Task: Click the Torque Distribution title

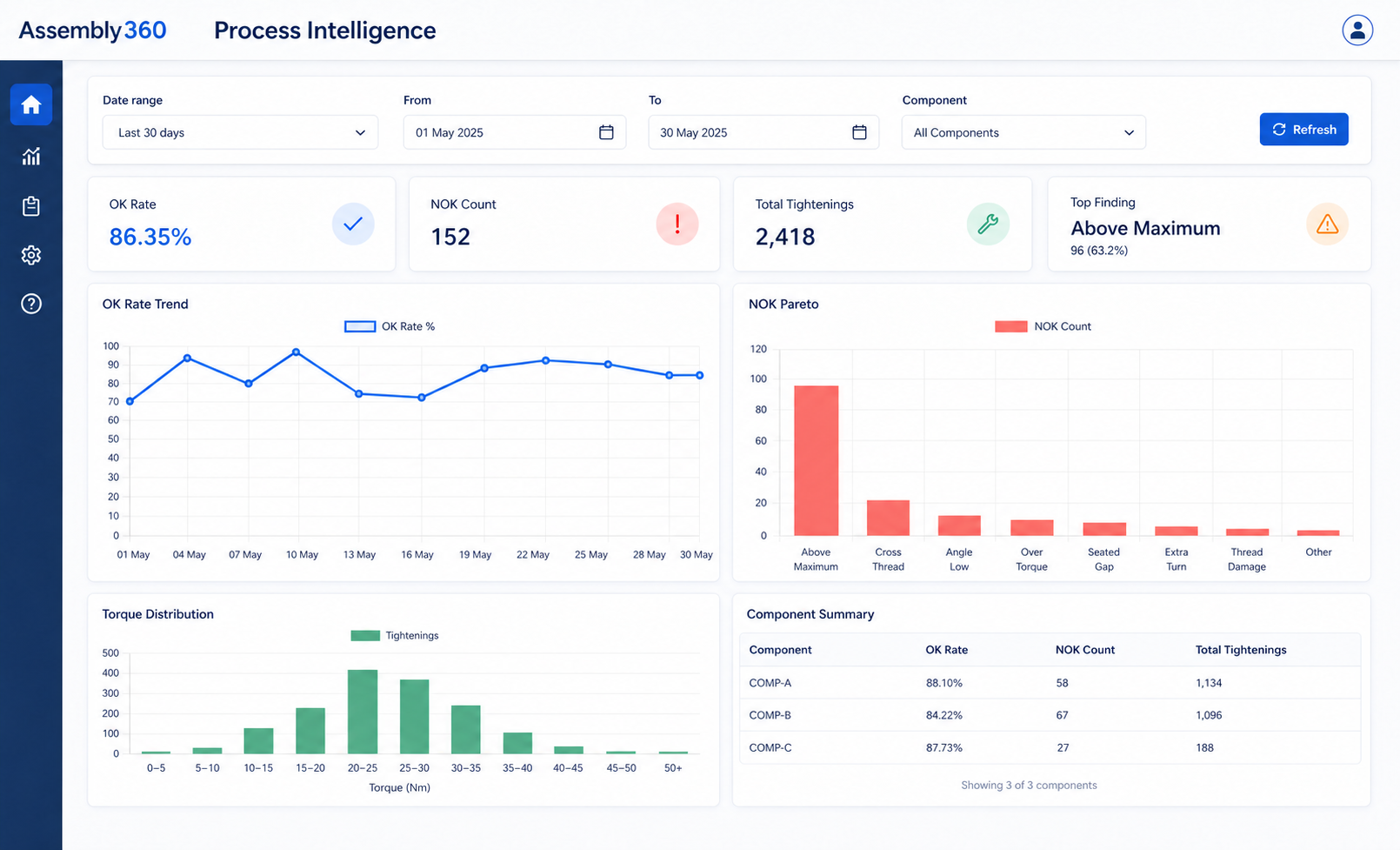Action: [x=157, y=614]
